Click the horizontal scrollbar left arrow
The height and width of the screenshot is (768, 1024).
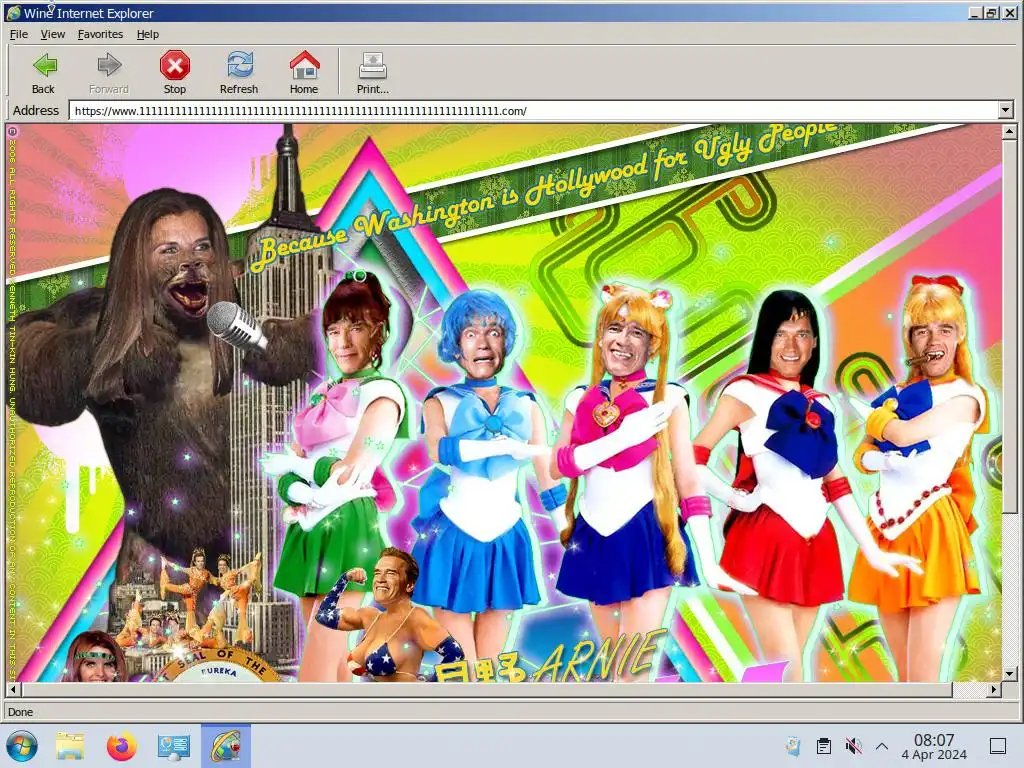click(x=13, y=689)
